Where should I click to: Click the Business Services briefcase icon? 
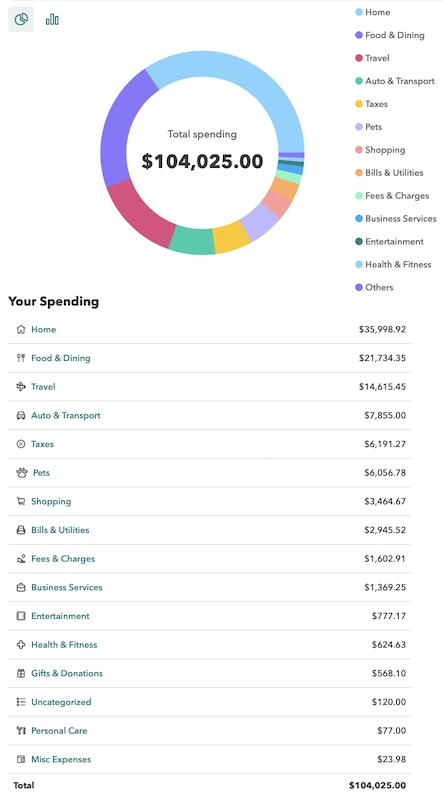[21, 587]
